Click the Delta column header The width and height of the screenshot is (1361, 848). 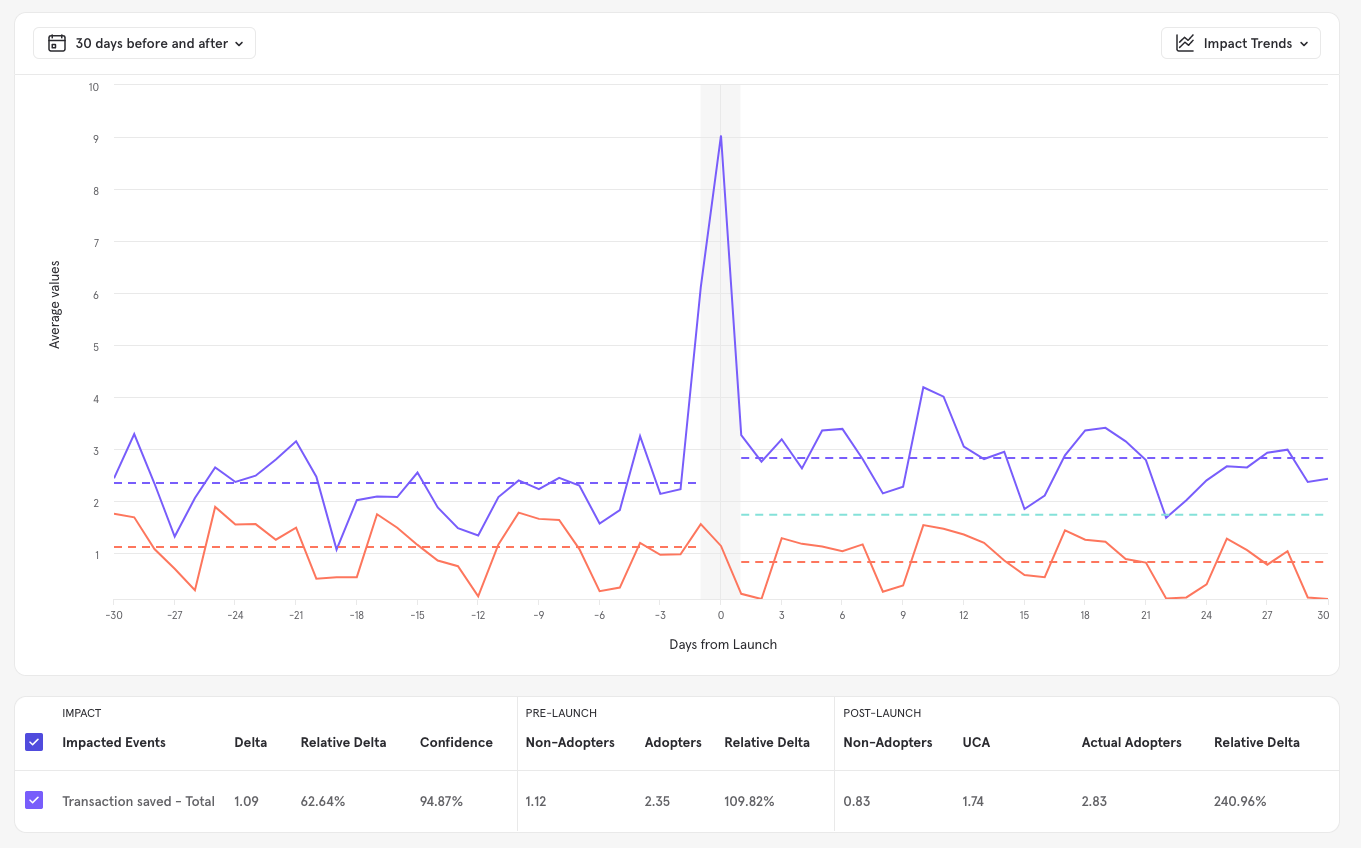click(x=250, y=742)
